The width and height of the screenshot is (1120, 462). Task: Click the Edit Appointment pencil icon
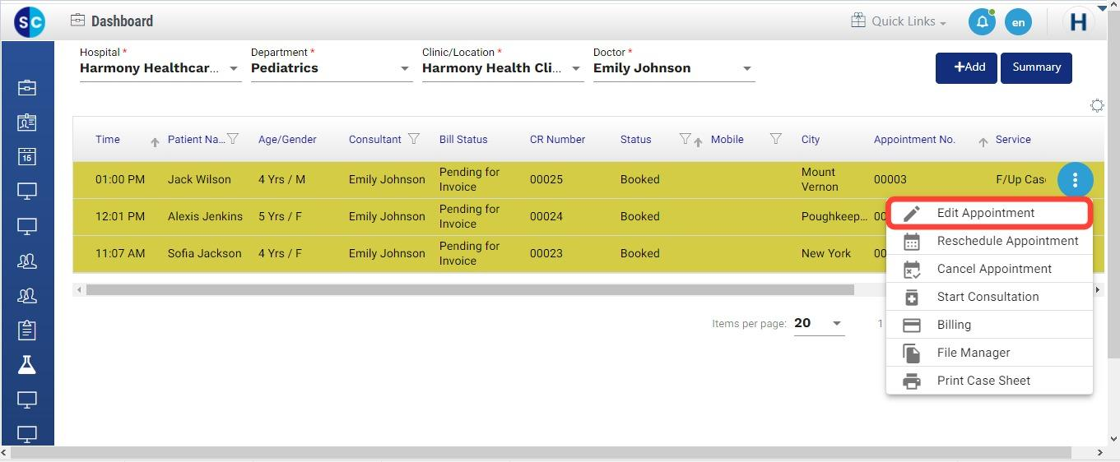click(911, 214)
